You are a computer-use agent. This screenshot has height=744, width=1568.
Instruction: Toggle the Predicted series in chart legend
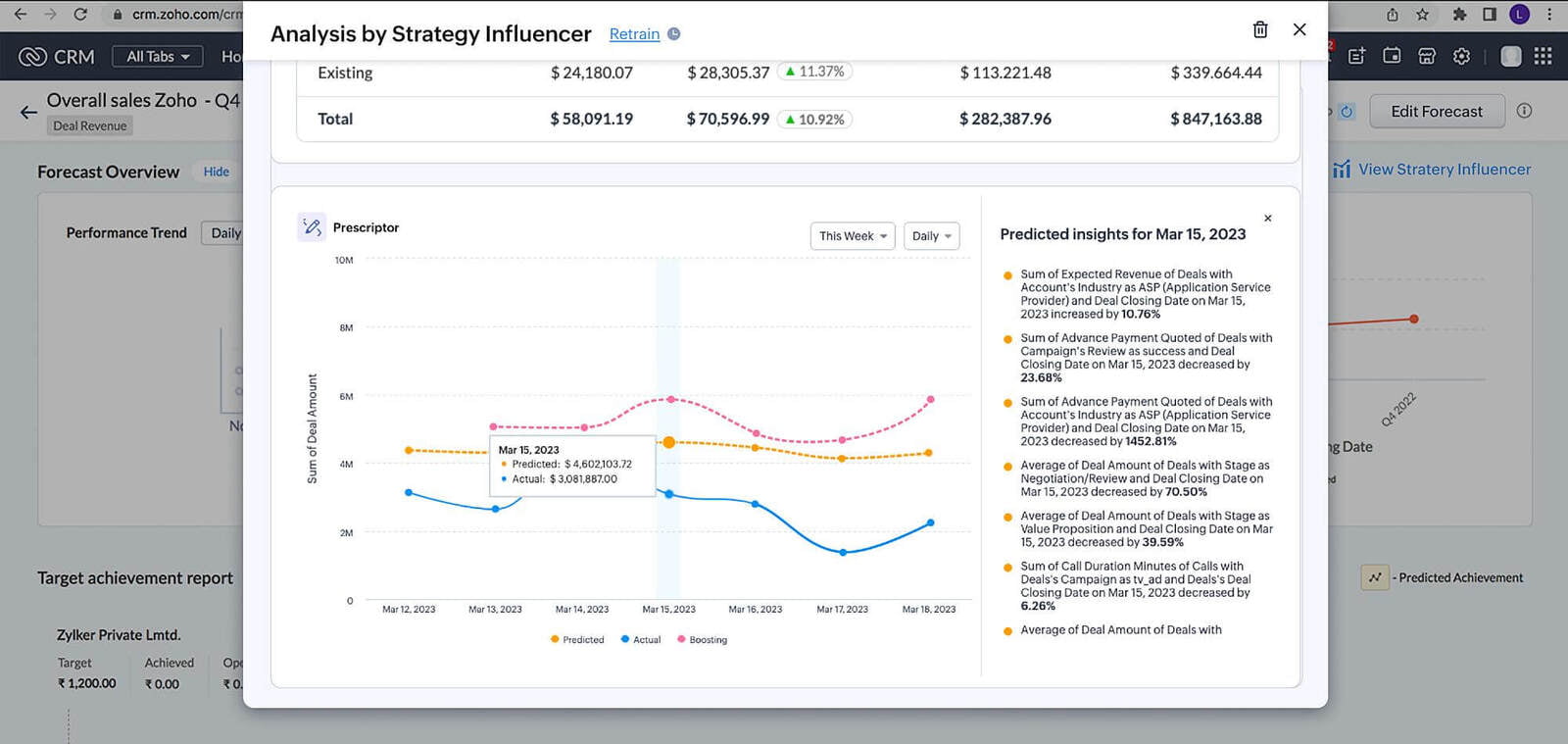pyautogui.click(x=577, y=640)
